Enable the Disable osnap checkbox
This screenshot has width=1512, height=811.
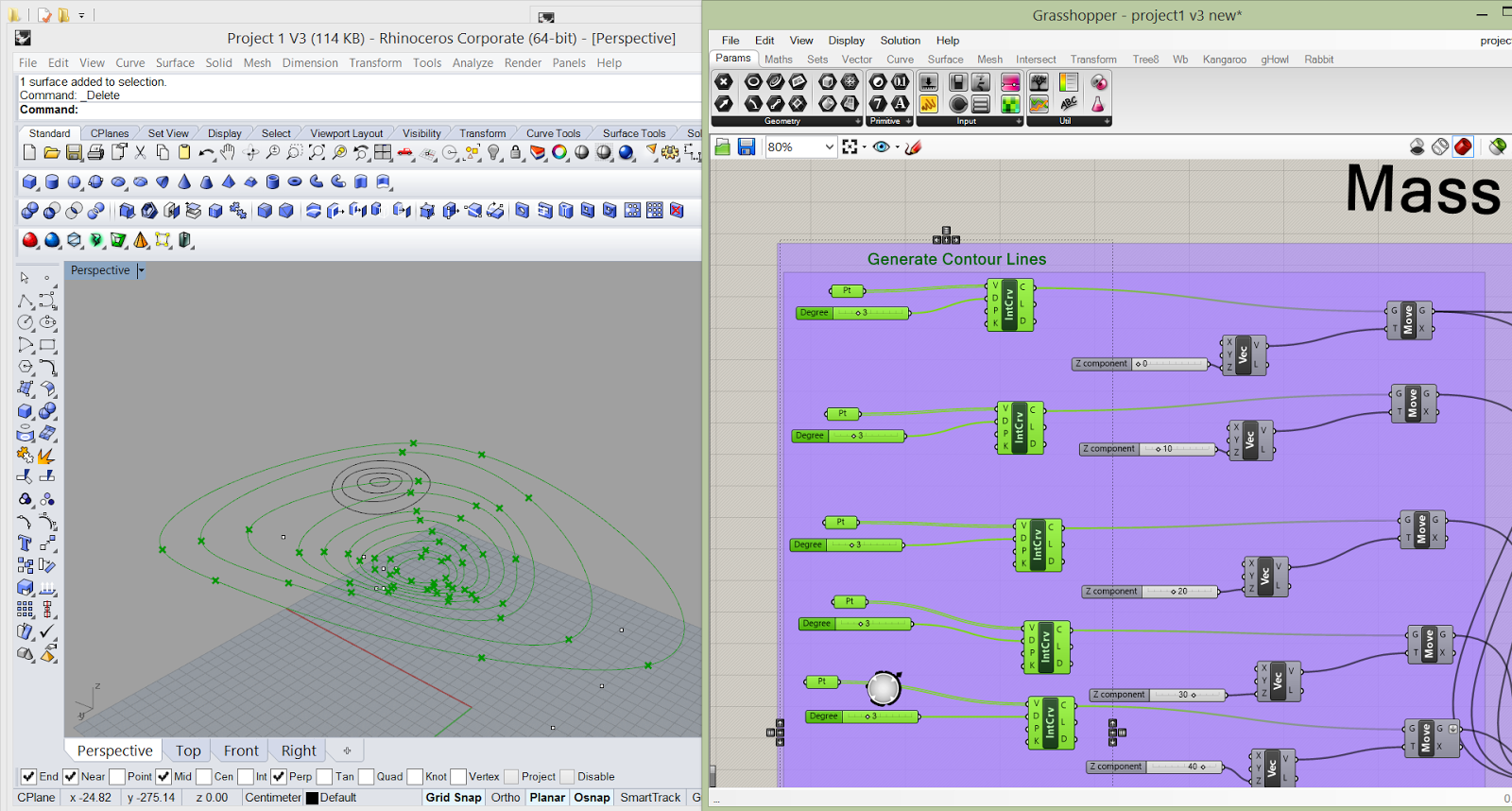tap(567, 777)
